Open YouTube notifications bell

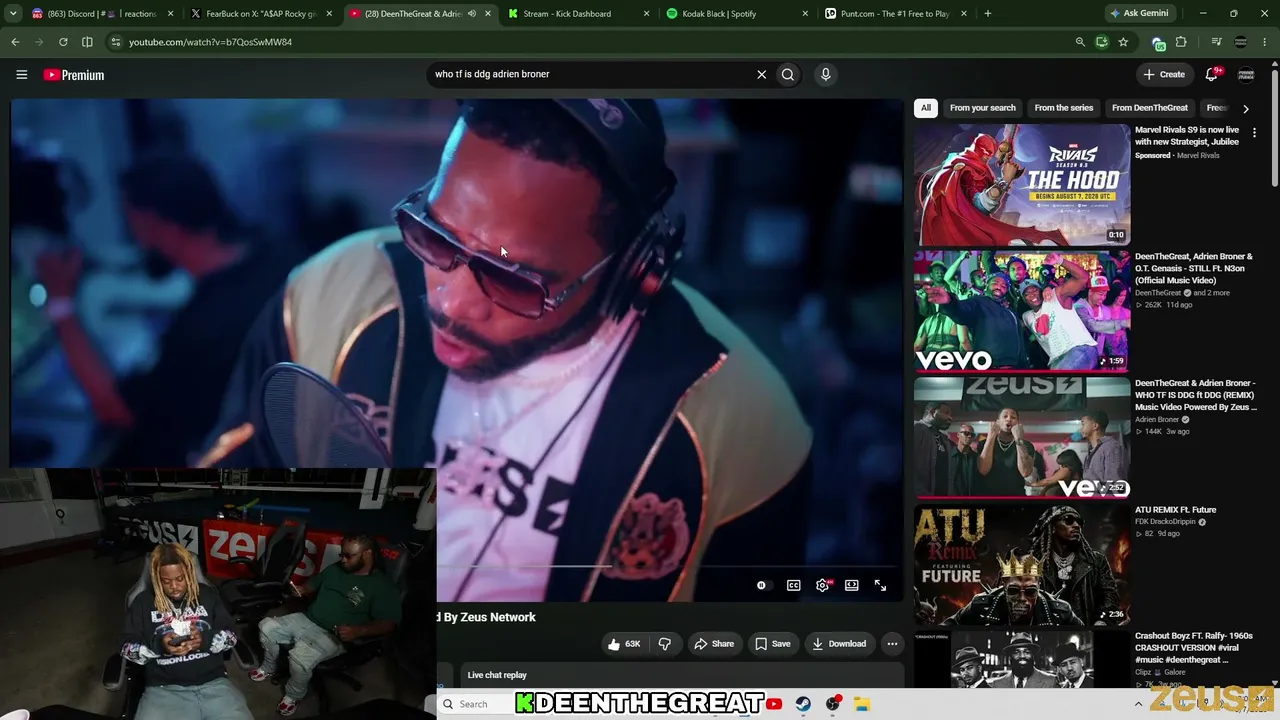tap(1212, 74)
